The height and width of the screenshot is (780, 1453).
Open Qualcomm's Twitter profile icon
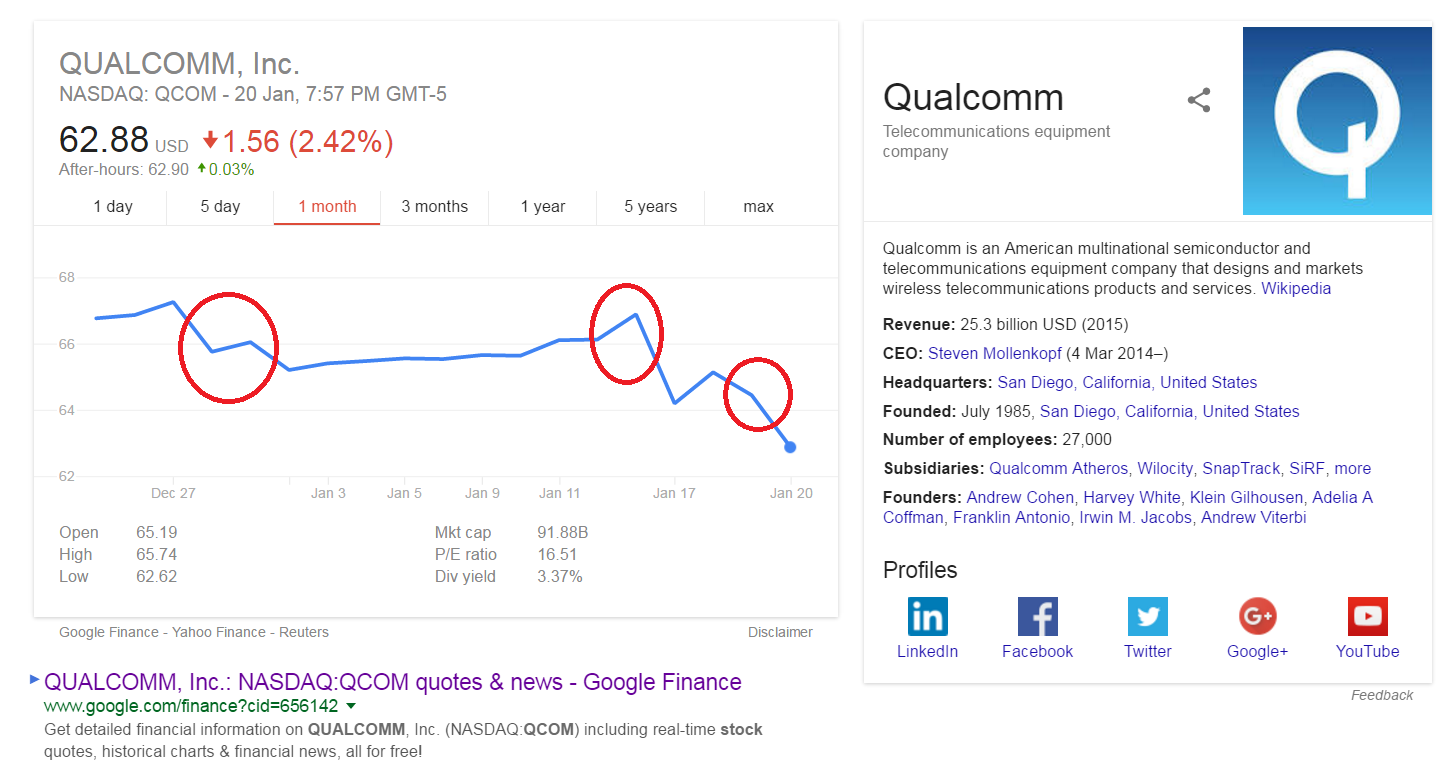(x=1147, y=617)
